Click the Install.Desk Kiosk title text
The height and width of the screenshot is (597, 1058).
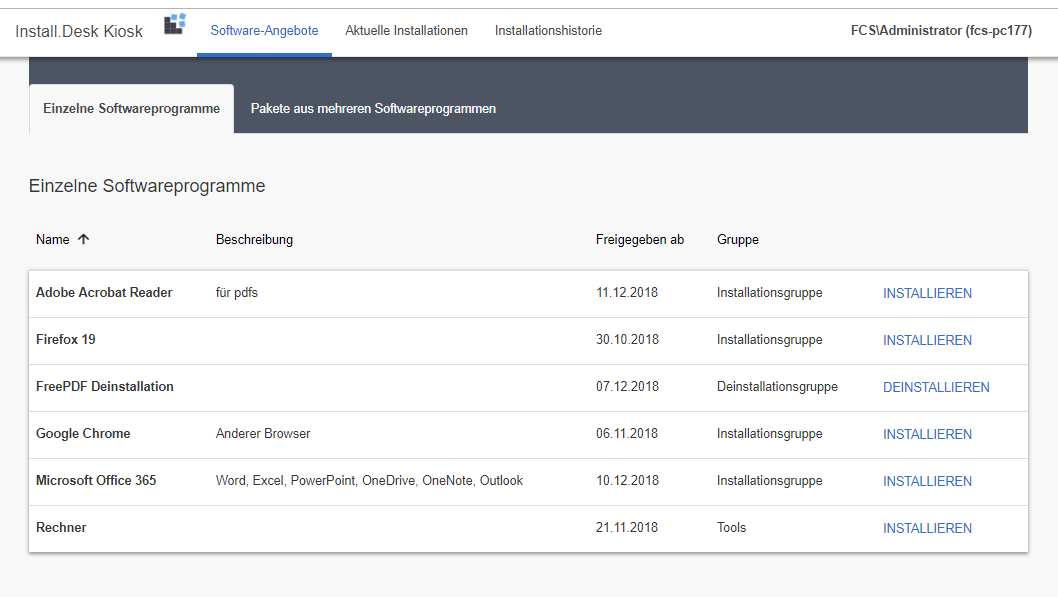pyautogui.click(x=79, y=31)
